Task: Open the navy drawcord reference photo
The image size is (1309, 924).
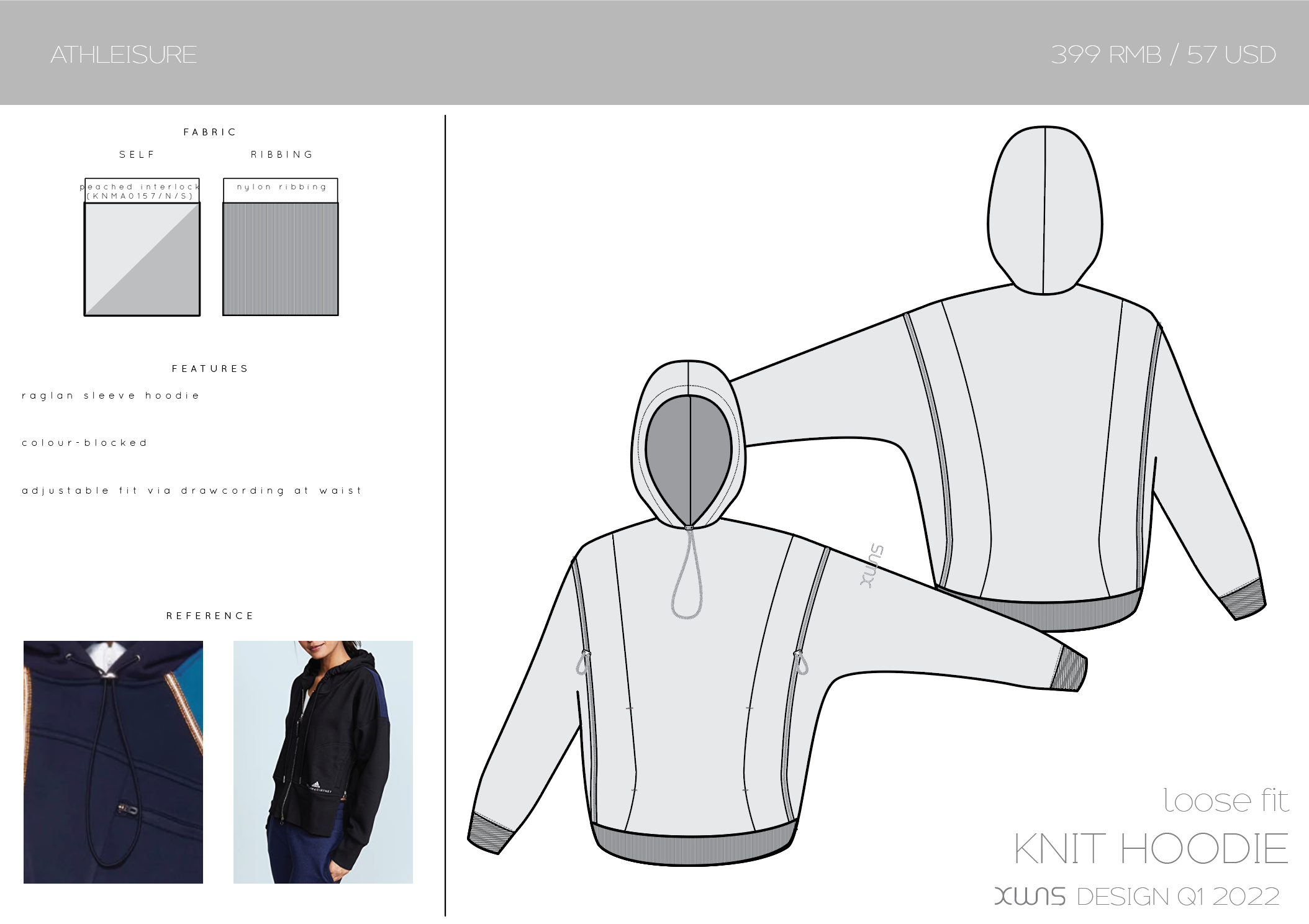Action: pos(113,762)
